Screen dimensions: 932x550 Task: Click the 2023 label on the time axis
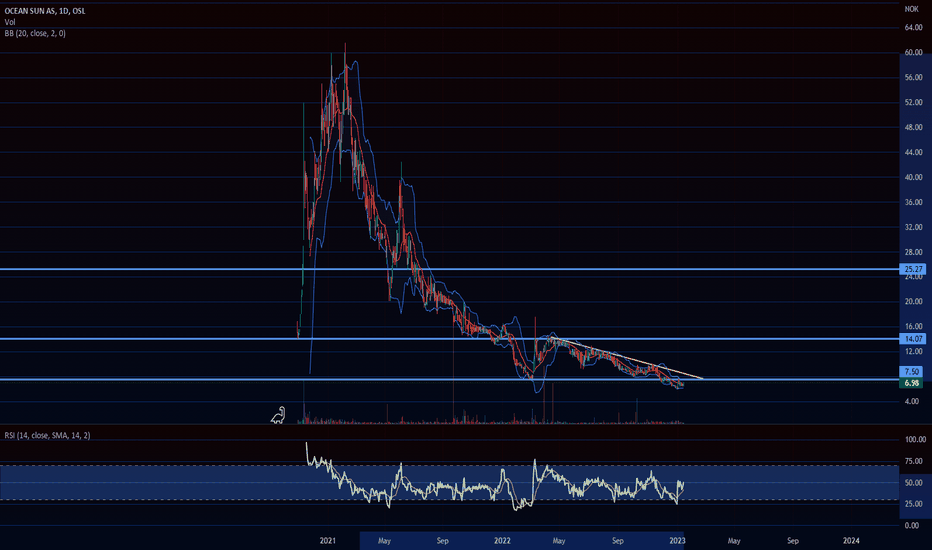click(677, 540)
